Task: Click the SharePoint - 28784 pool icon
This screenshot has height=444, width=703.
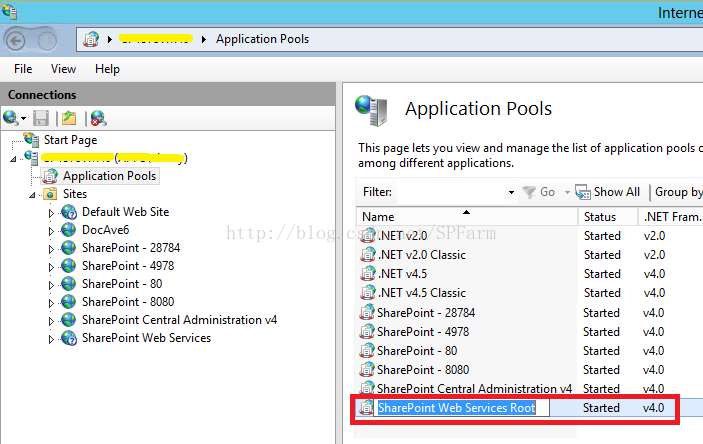Action: point(367,312)
